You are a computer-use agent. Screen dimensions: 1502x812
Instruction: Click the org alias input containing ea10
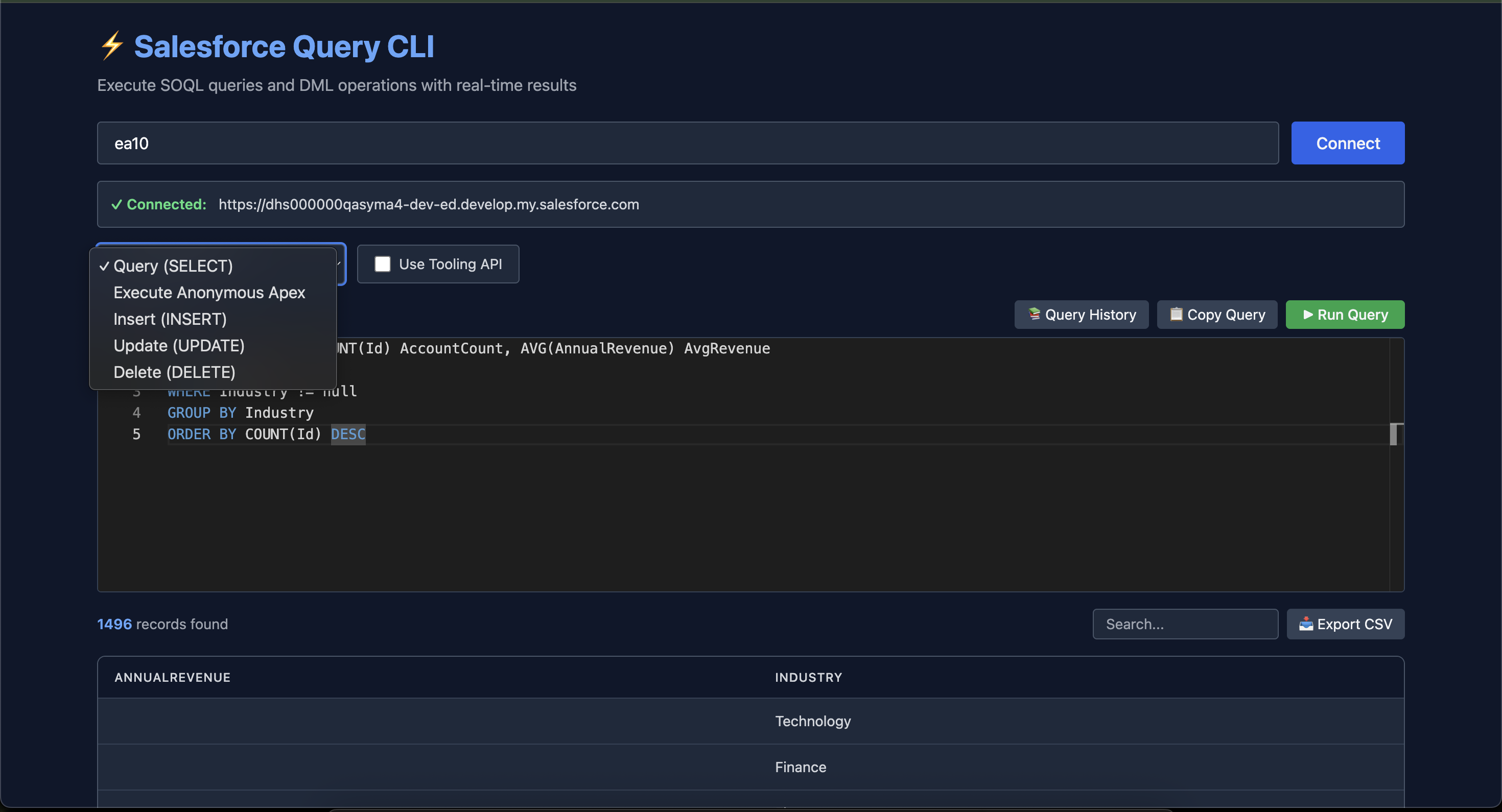pyautogui.click(x=688, y=143)
